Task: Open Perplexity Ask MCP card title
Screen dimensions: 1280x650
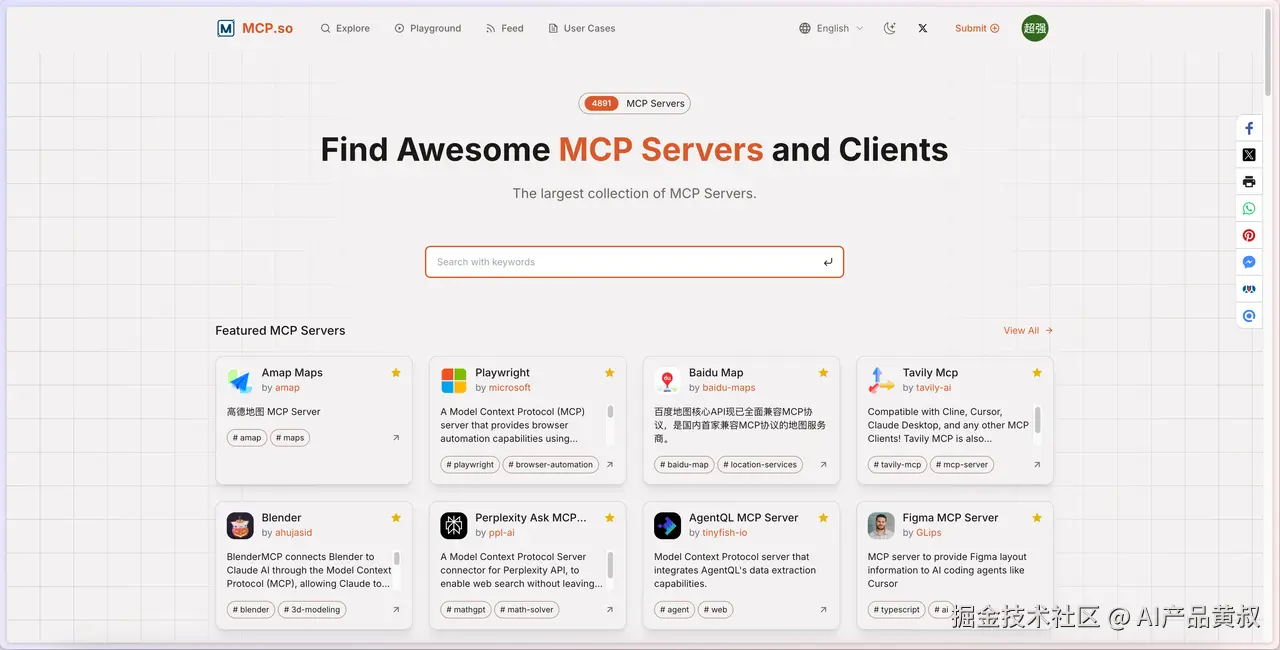Action: point(531,517)
